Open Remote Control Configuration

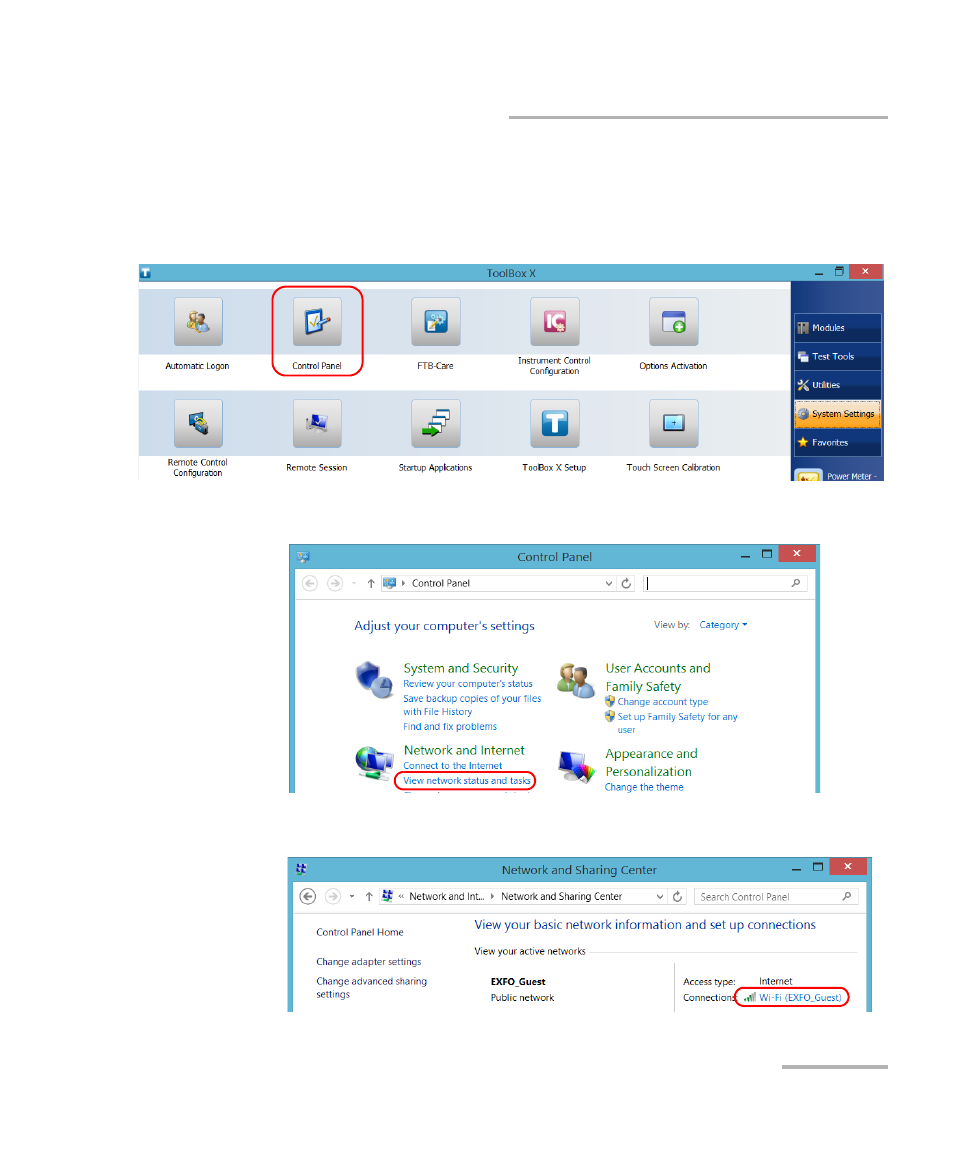pos(198,424)
